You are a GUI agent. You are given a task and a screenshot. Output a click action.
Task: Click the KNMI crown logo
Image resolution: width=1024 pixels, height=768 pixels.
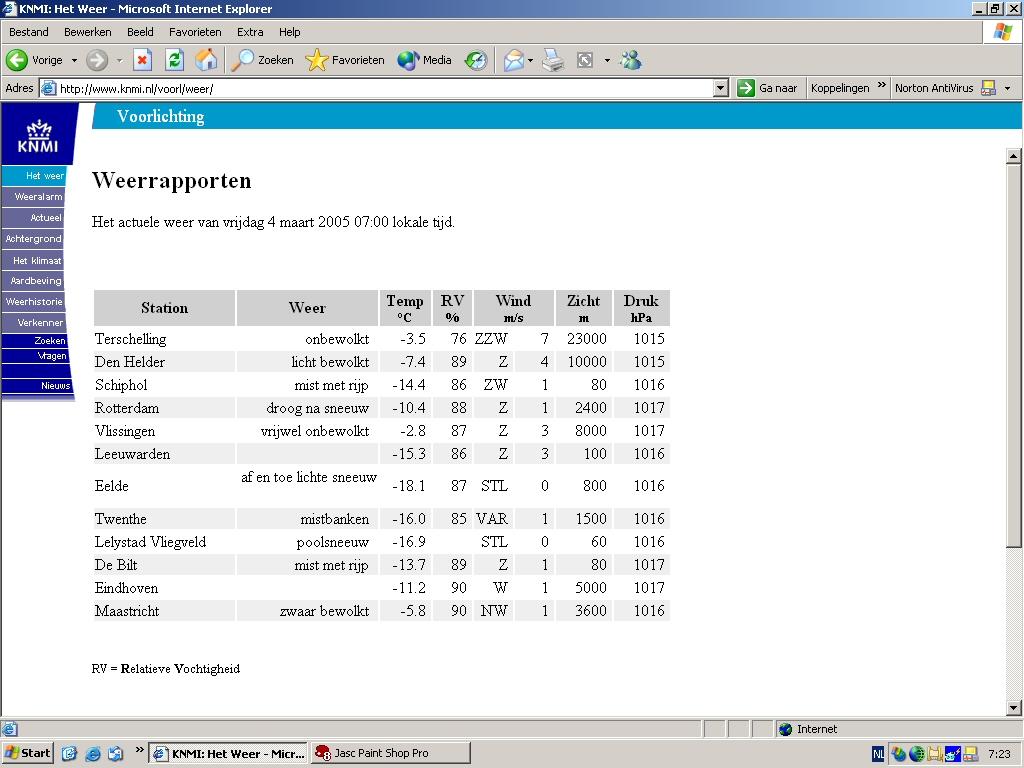pyautogui.click(x=38, y=136)
